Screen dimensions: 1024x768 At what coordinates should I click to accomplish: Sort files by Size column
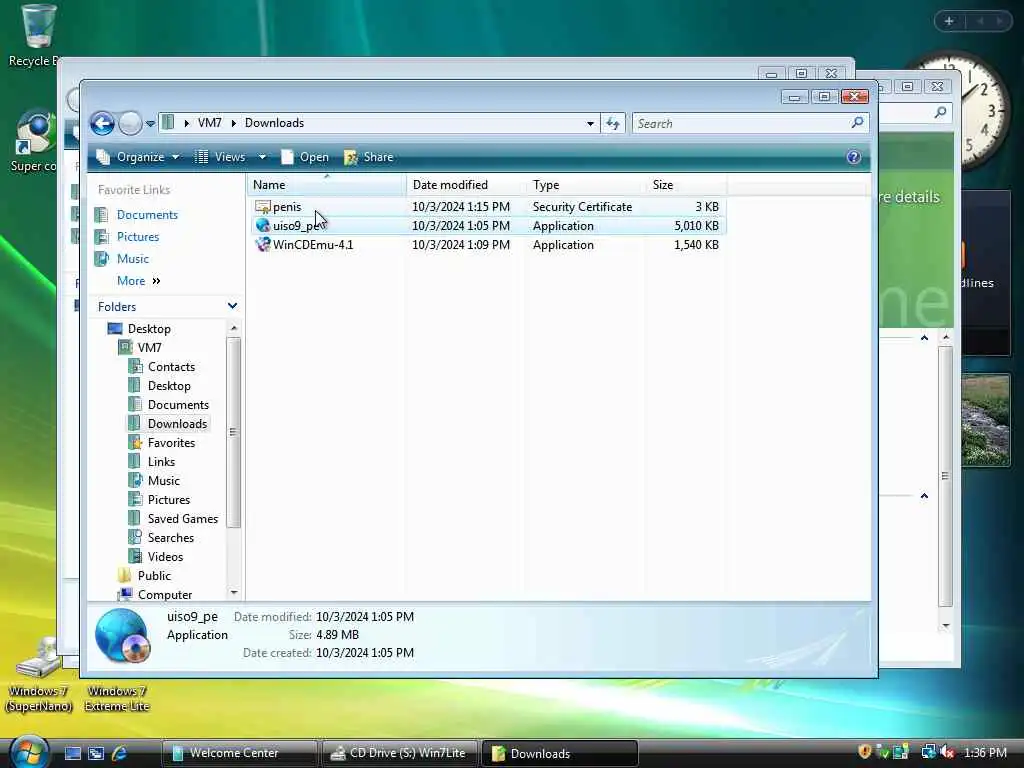686,185
